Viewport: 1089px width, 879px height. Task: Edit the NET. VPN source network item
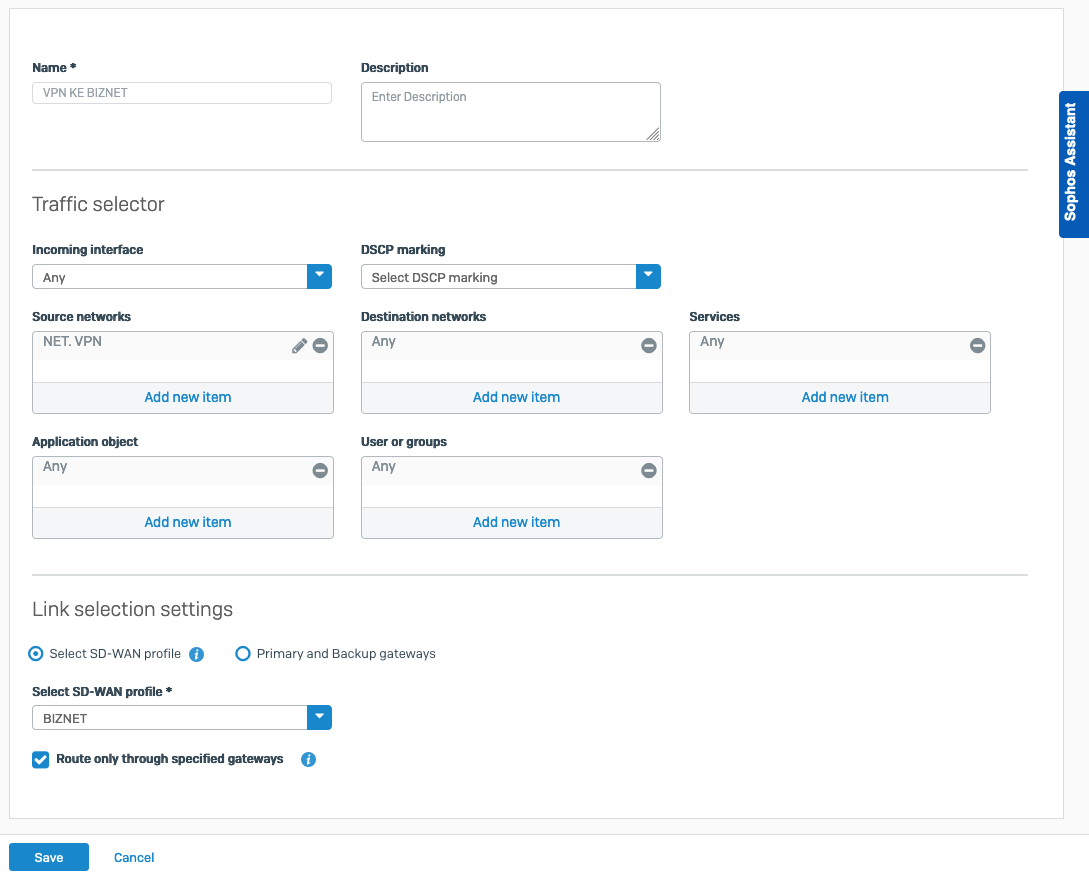point(299,346)
